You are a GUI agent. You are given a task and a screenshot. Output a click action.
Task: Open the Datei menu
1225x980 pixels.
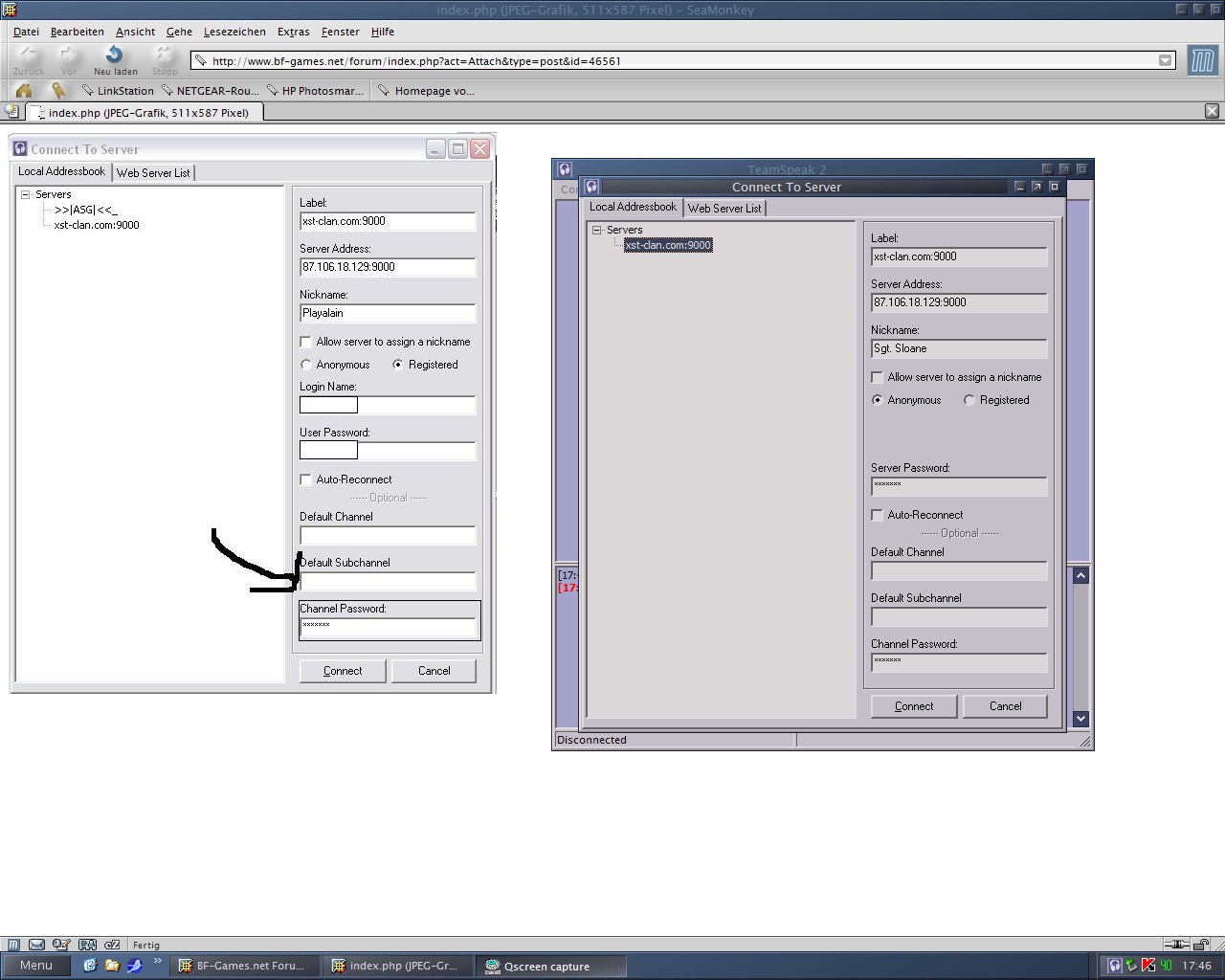(x=26, y=32)
